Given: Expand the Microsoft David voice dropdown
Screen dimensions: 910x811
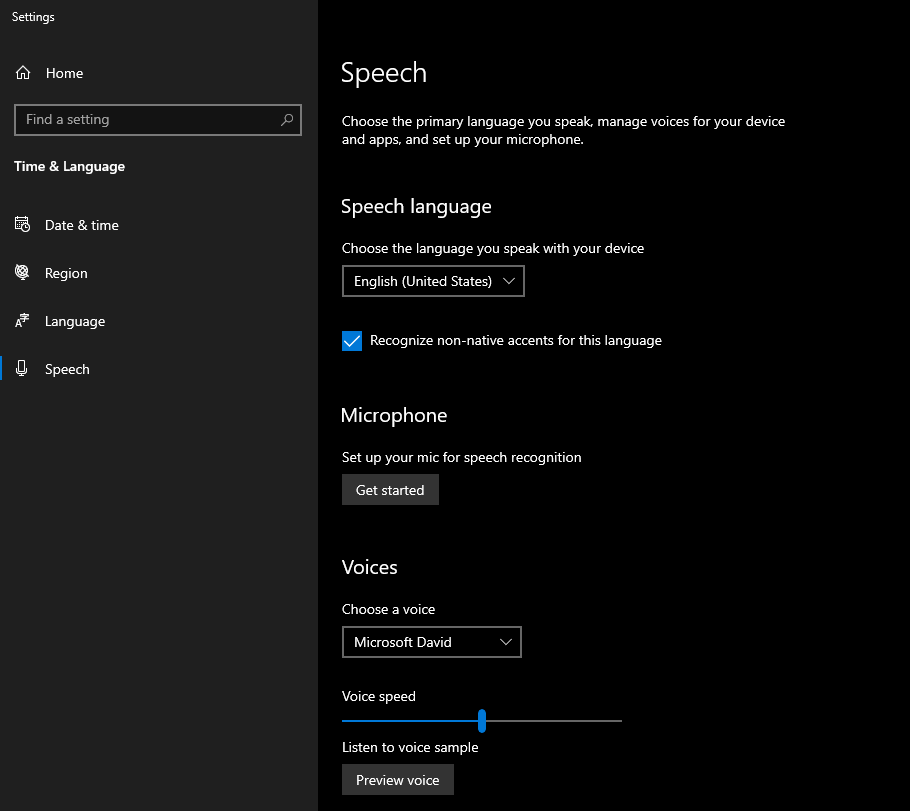Looking at the screenshot, I should 431,642.
